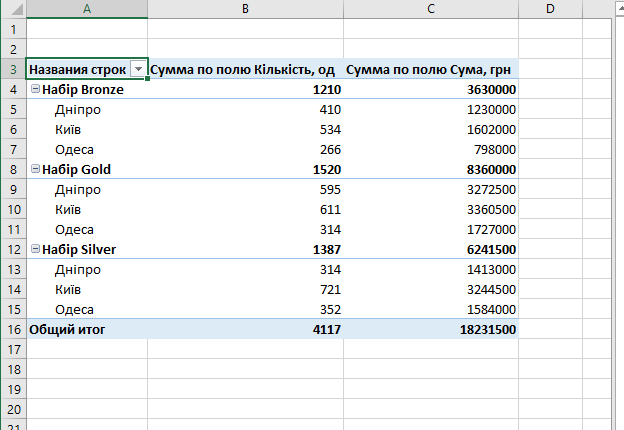The height and width of the screenshot is (430, 624).
Task: Select Одеса under Набір Bronze
Action: 87,149
